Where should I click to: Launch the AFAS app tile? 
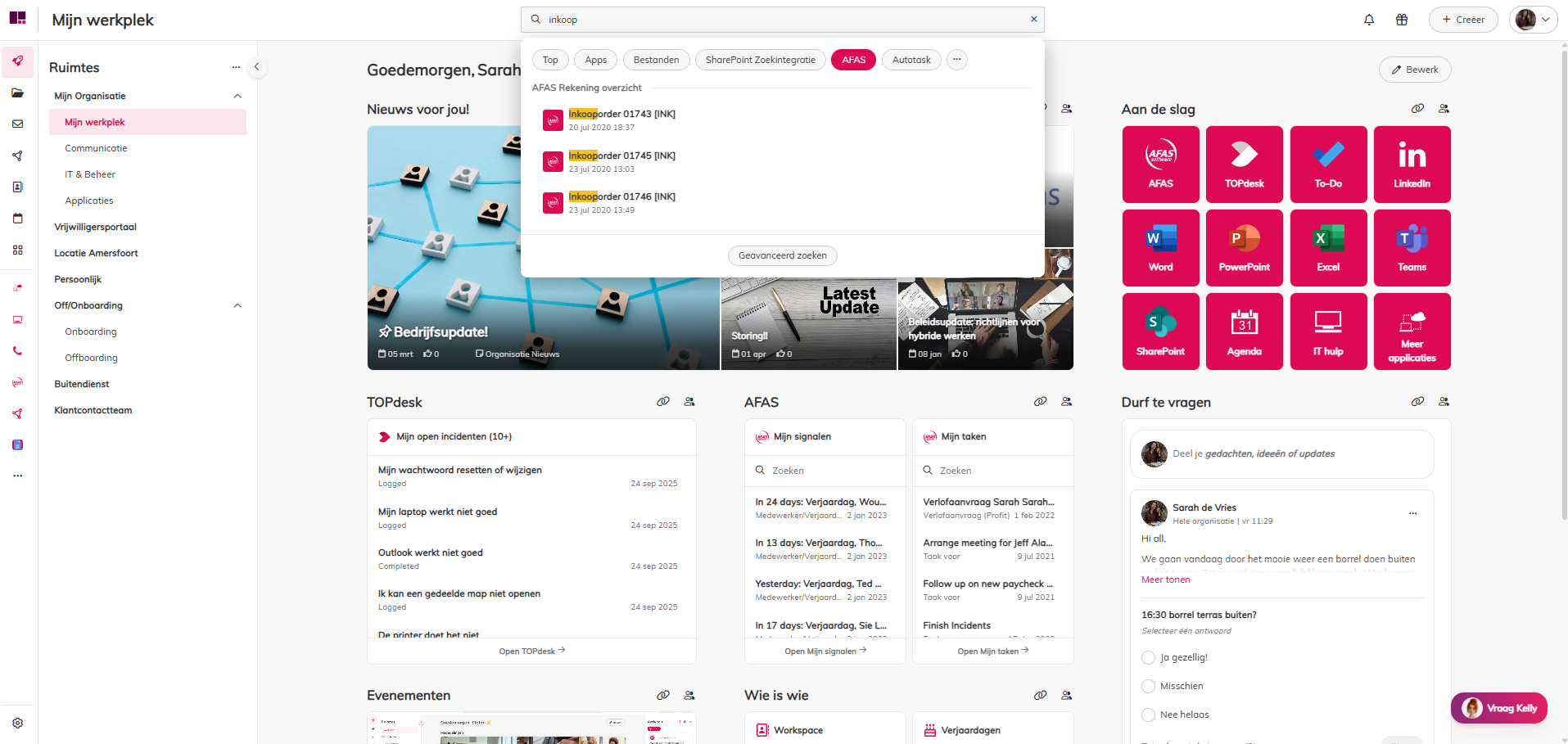1161,165
